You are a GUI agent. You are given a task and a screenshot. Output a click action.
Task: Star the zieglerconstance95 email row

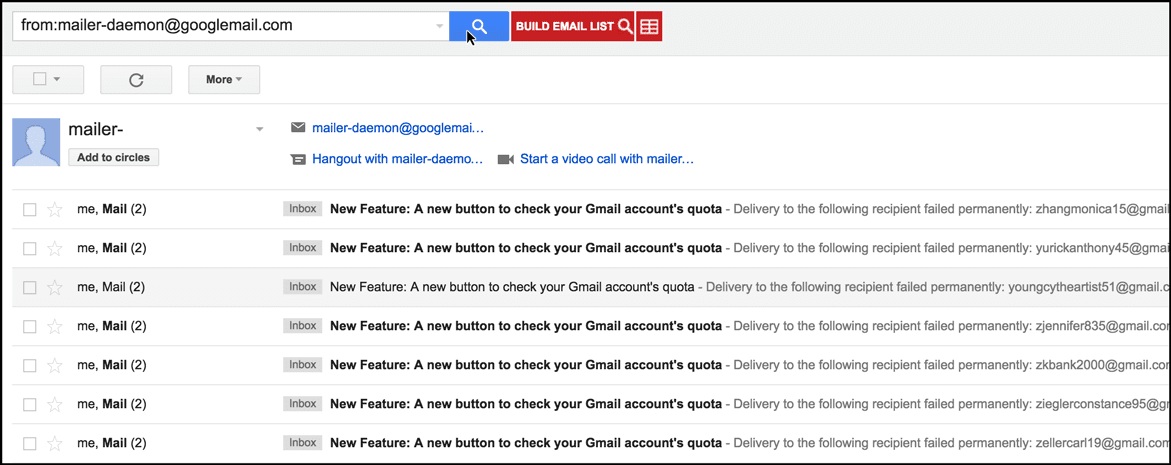[x=55, y=405]
